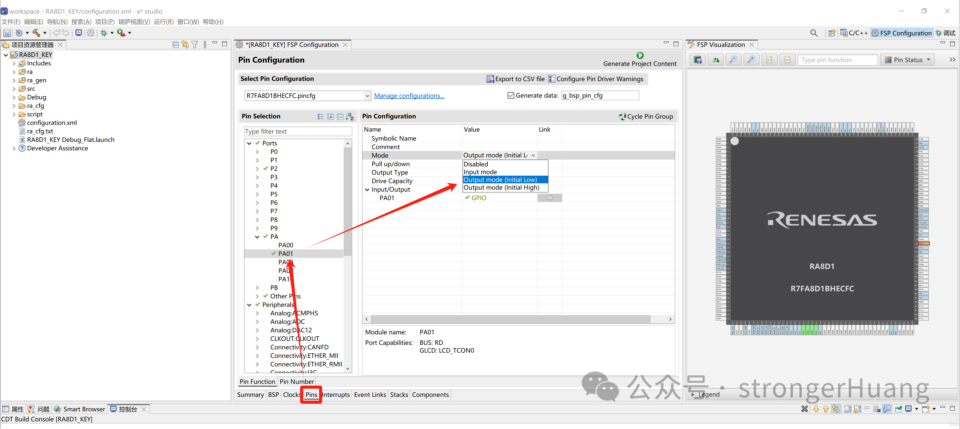Open the 文件(F) menu

(x=11, y=22)
